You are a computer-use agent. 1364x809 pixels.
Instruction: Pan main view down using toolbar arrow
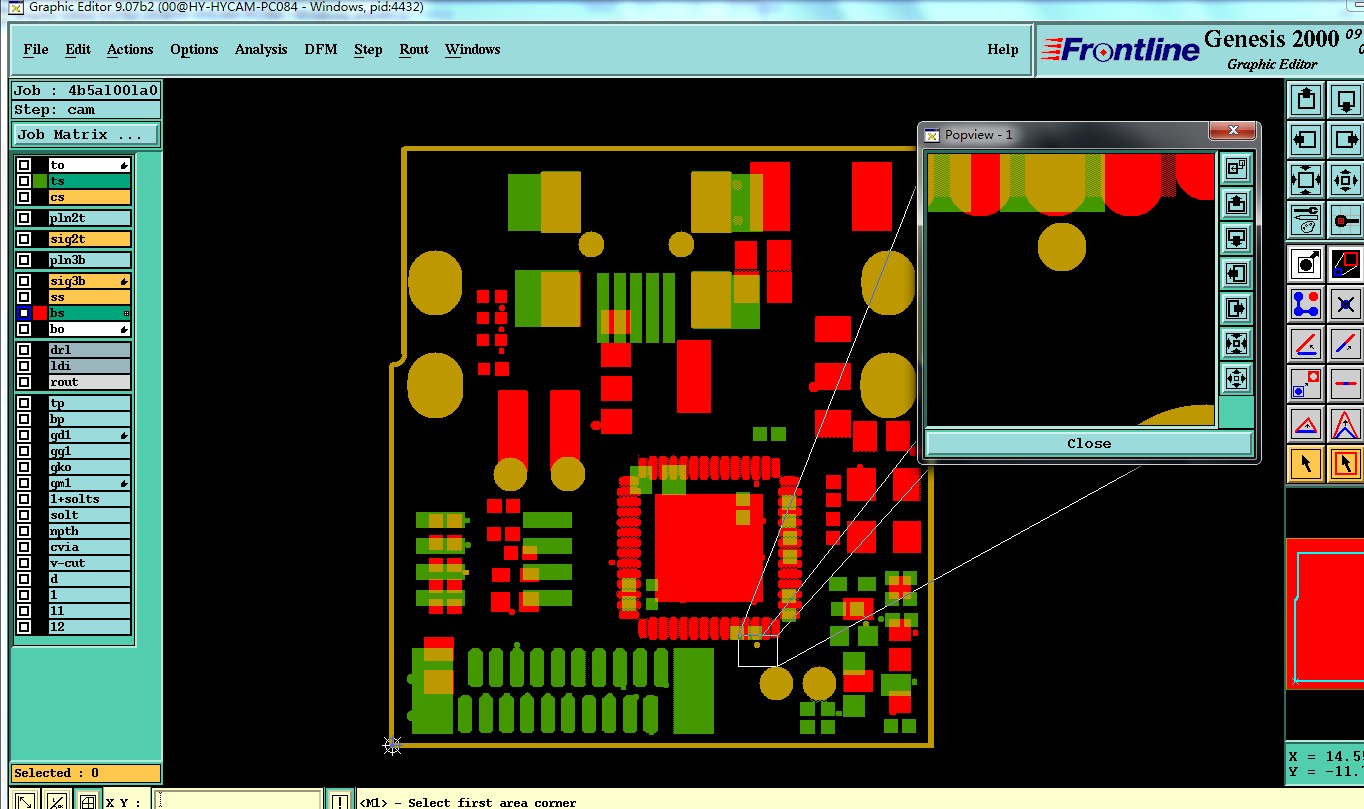[x=1346, y=98]
